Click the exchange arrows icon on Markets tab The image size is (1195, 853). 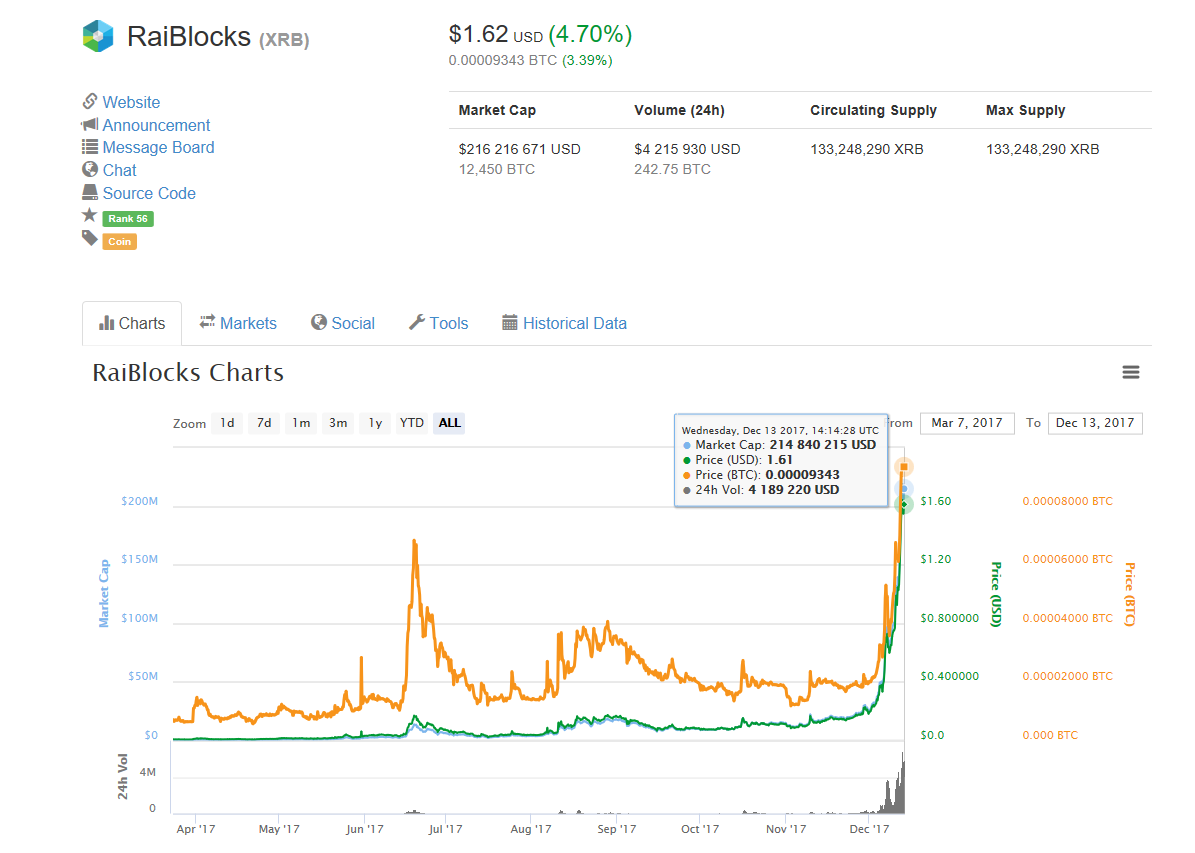(x=207, y=322)
